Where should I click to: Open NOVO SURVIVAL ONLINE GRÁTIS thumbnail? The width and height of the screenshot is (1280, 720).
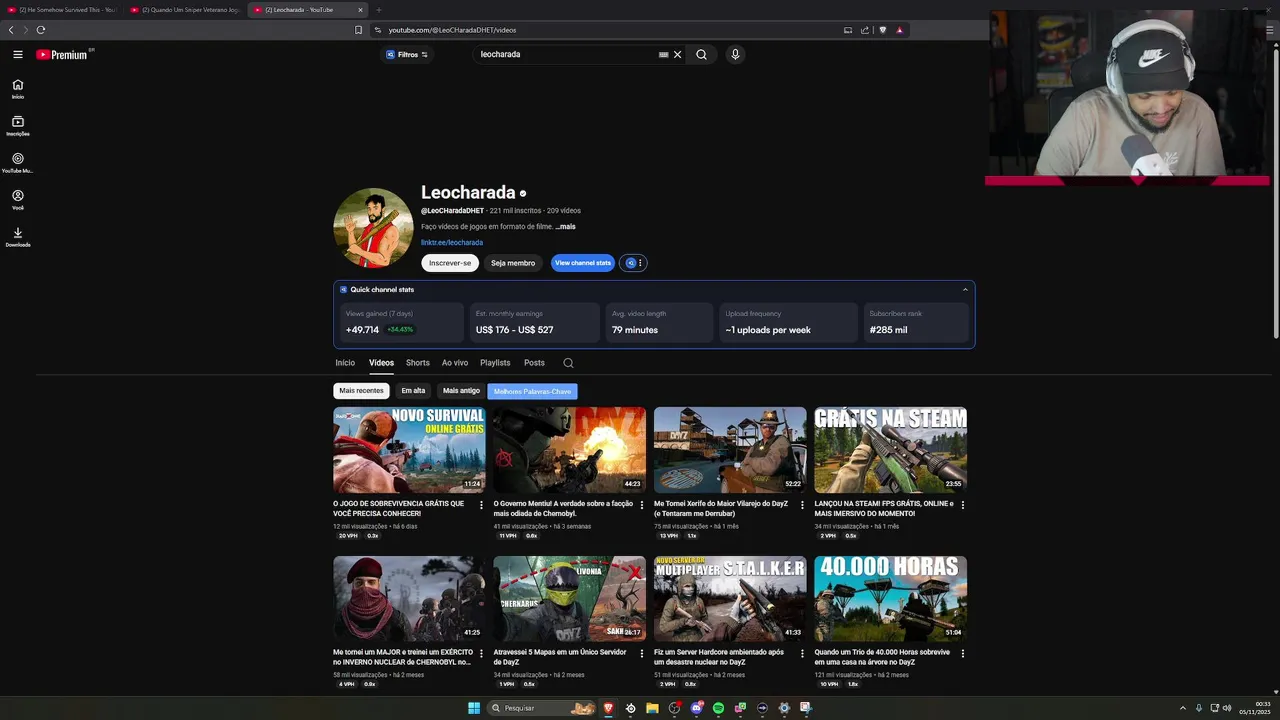coord(409,450)
